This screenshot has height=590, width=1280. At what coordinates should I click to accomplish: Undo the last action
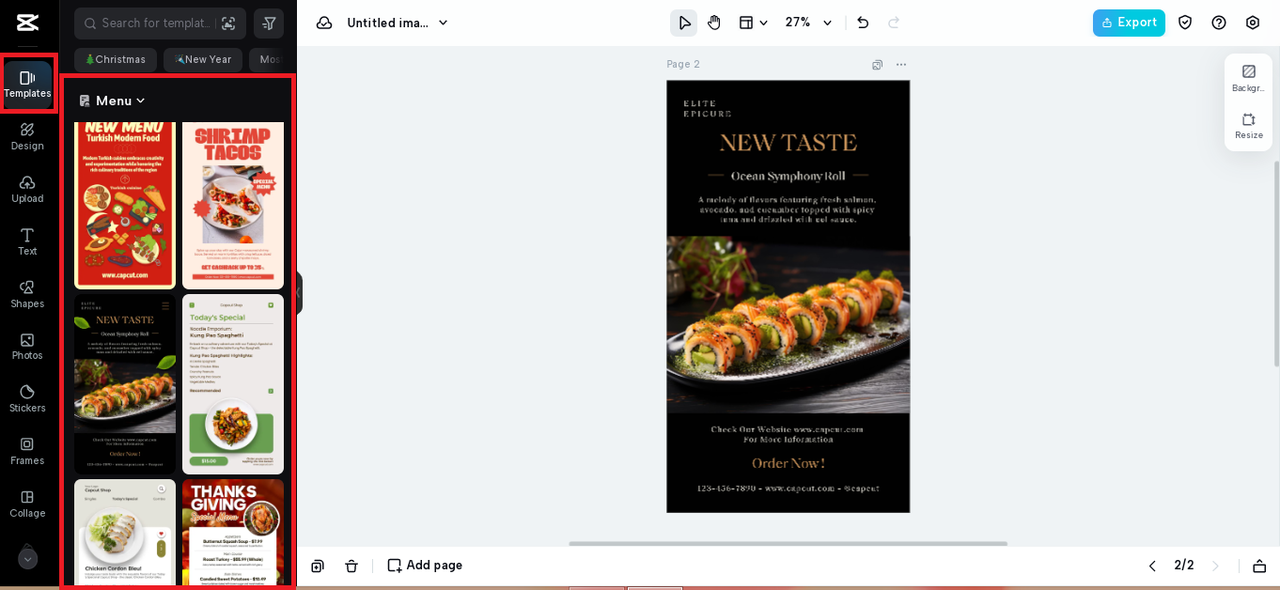863,23
